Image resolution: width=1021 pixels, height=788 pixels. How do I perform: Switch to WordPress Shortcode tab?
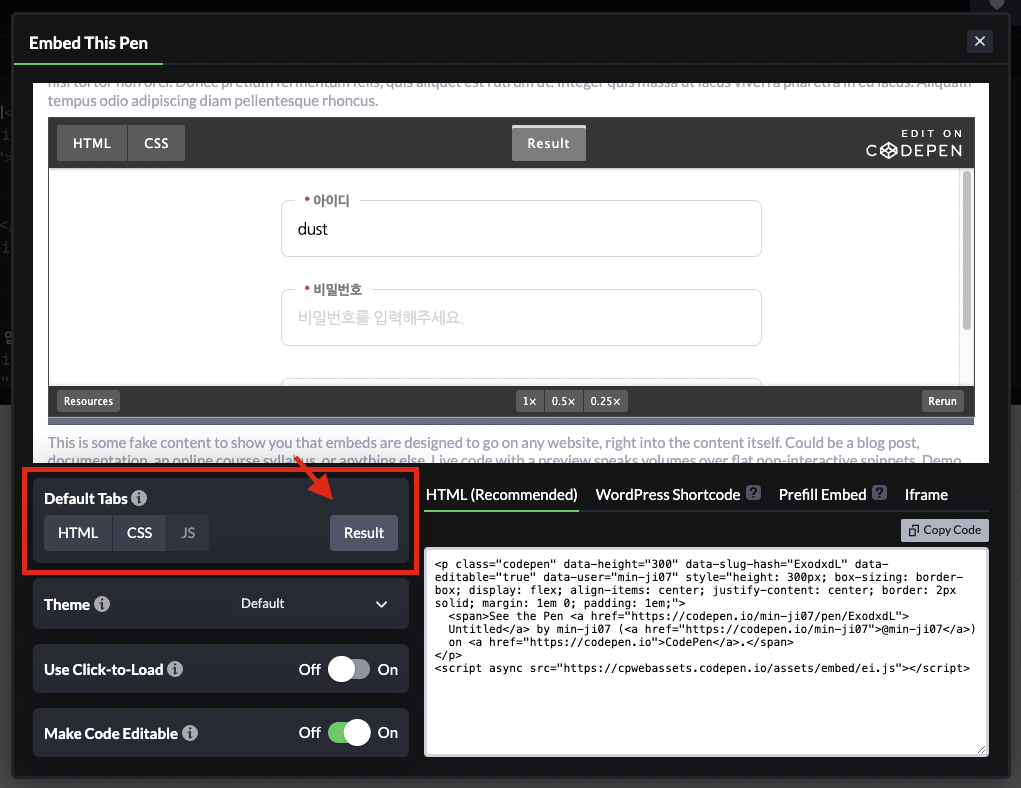pyautogui.click(x=667, y=495)
